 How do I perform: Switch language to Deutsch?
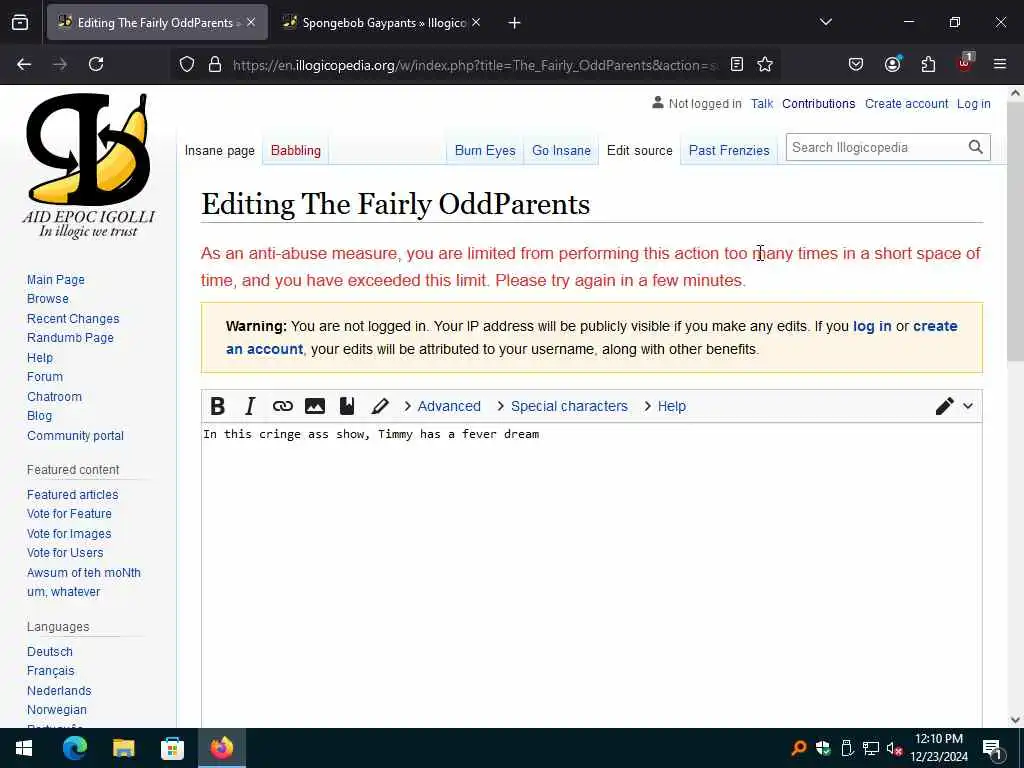tap(50, 652)
